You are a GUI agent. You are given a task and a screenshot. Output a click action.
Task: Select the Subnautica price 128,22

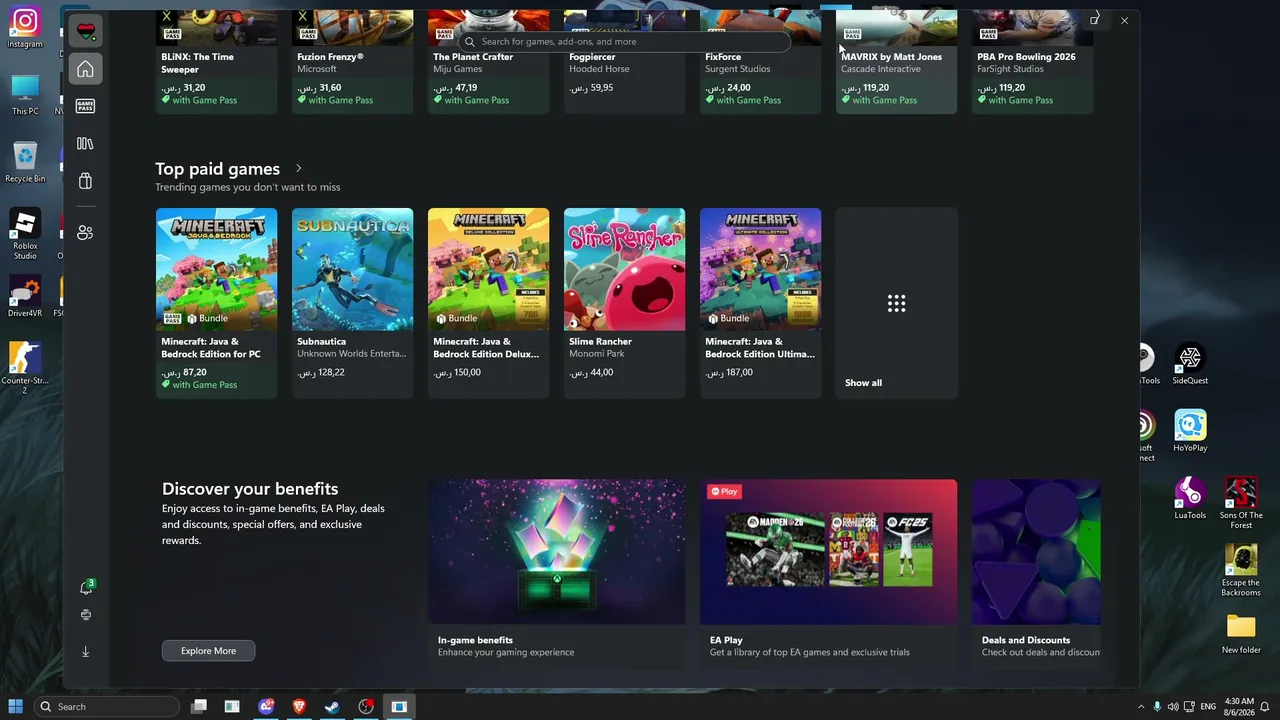click(321, 372)
